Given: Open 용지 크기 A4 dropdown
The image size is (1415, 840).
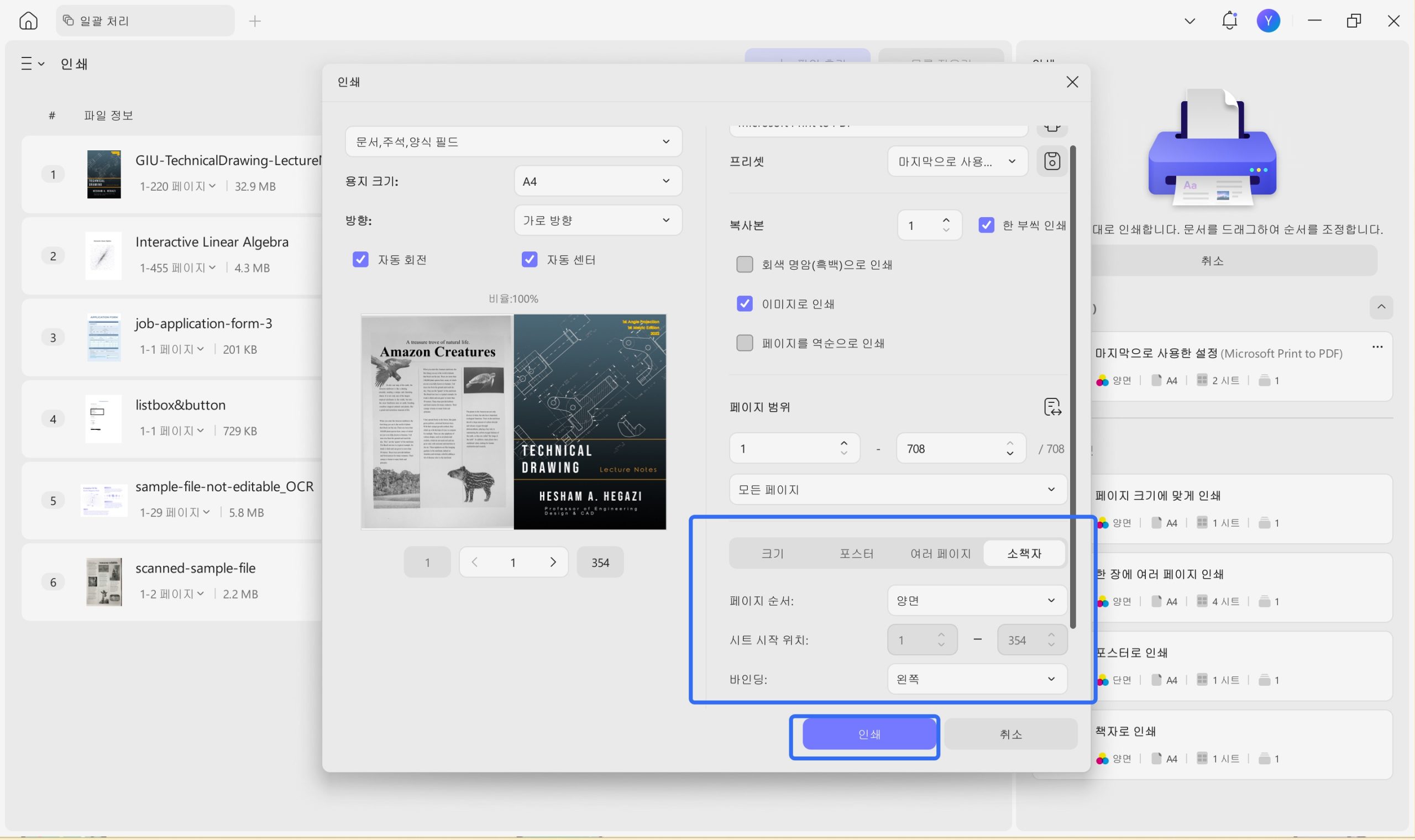Looking at the screenshot, I should pyautogui.click(x=598, y=181).
